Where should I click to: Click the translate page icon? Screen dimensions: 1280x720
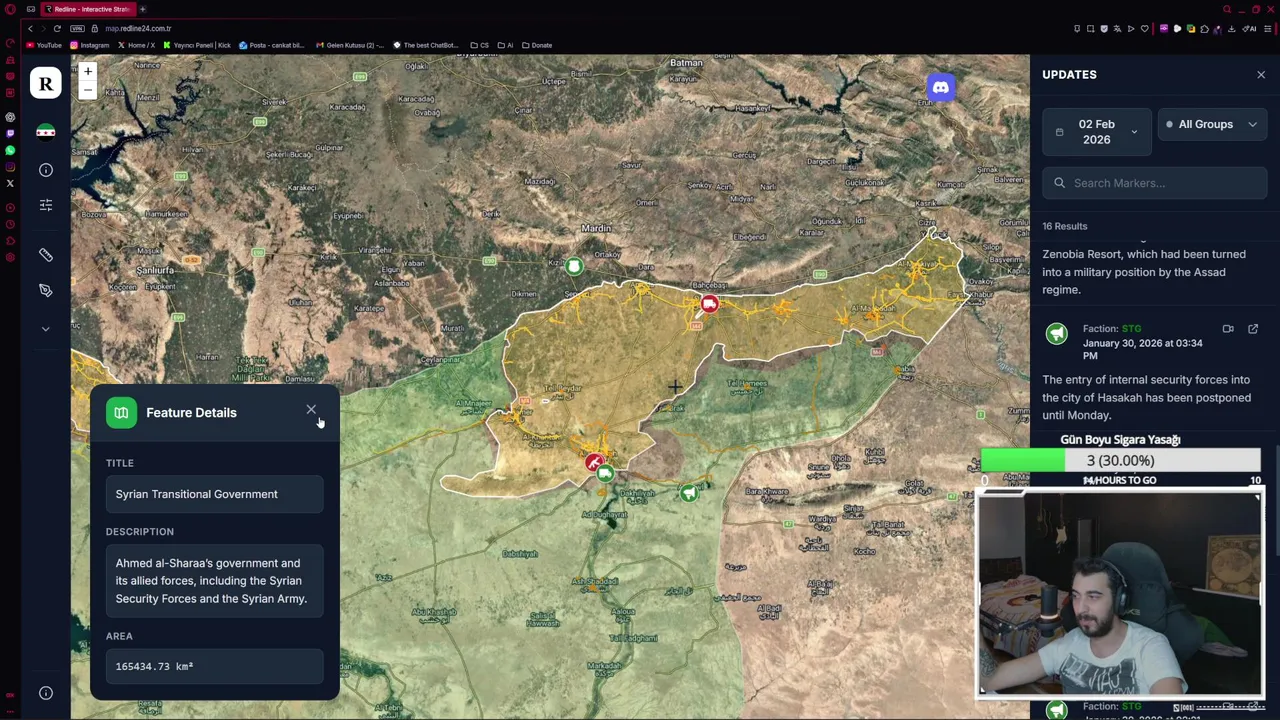(1117, 29)
